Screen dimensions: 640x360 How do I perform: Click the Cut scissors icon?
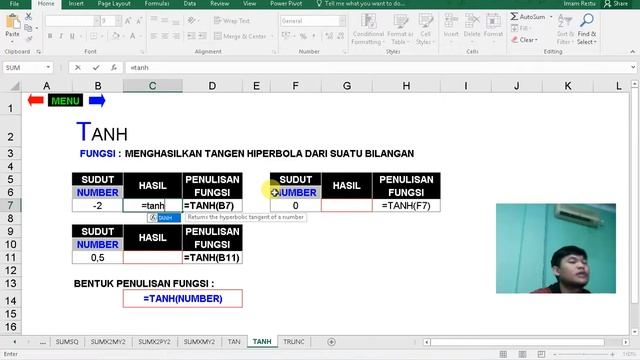coord(28,17)
